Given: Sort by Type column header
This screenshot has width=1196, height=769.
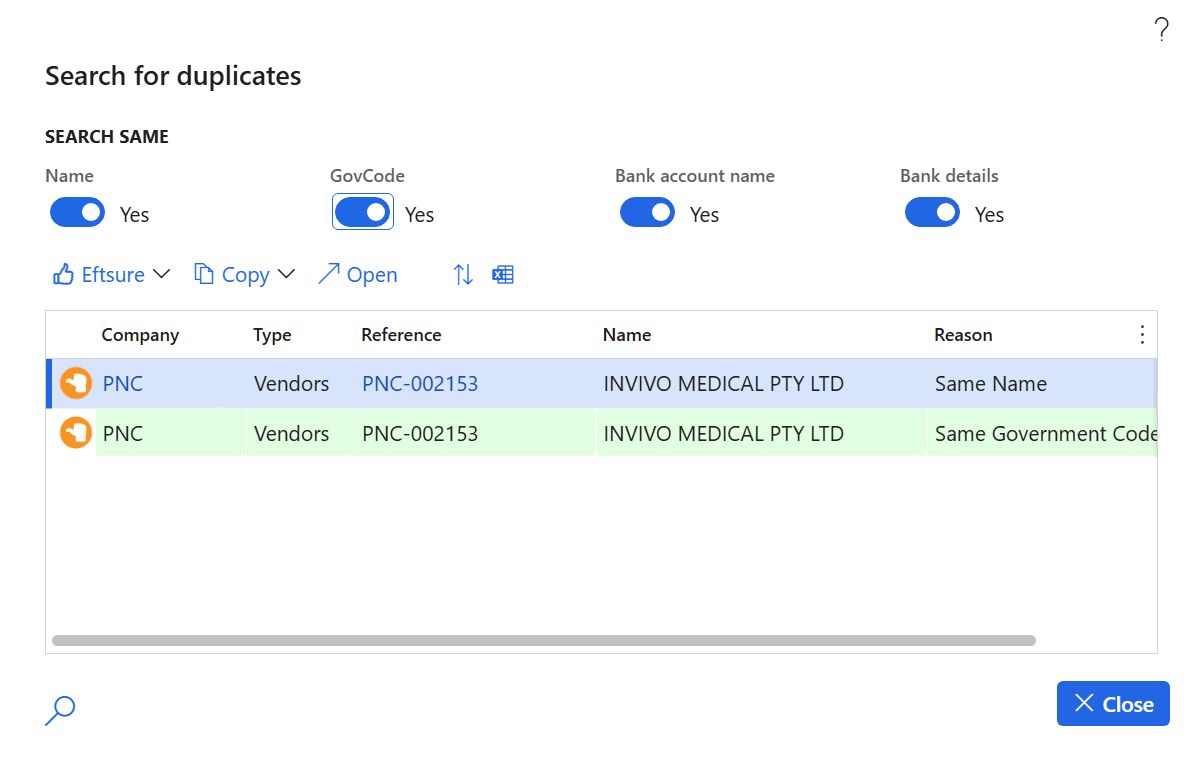Looking at the screenshot, I should click(272, 335).
